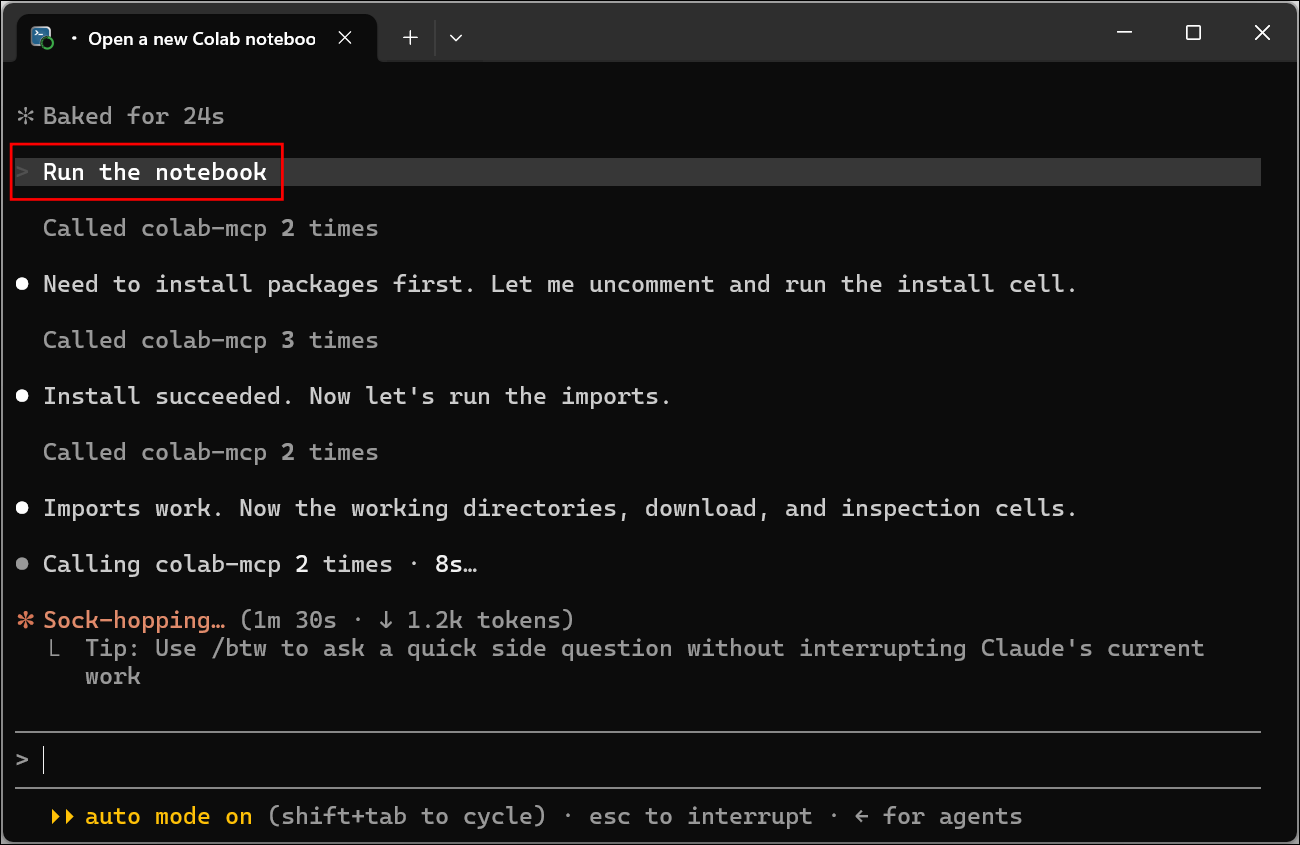Click 'Called colab-mcp 2 times' below Run the notebook
The image size is (1300, 845).
click(x=210, y=228)
